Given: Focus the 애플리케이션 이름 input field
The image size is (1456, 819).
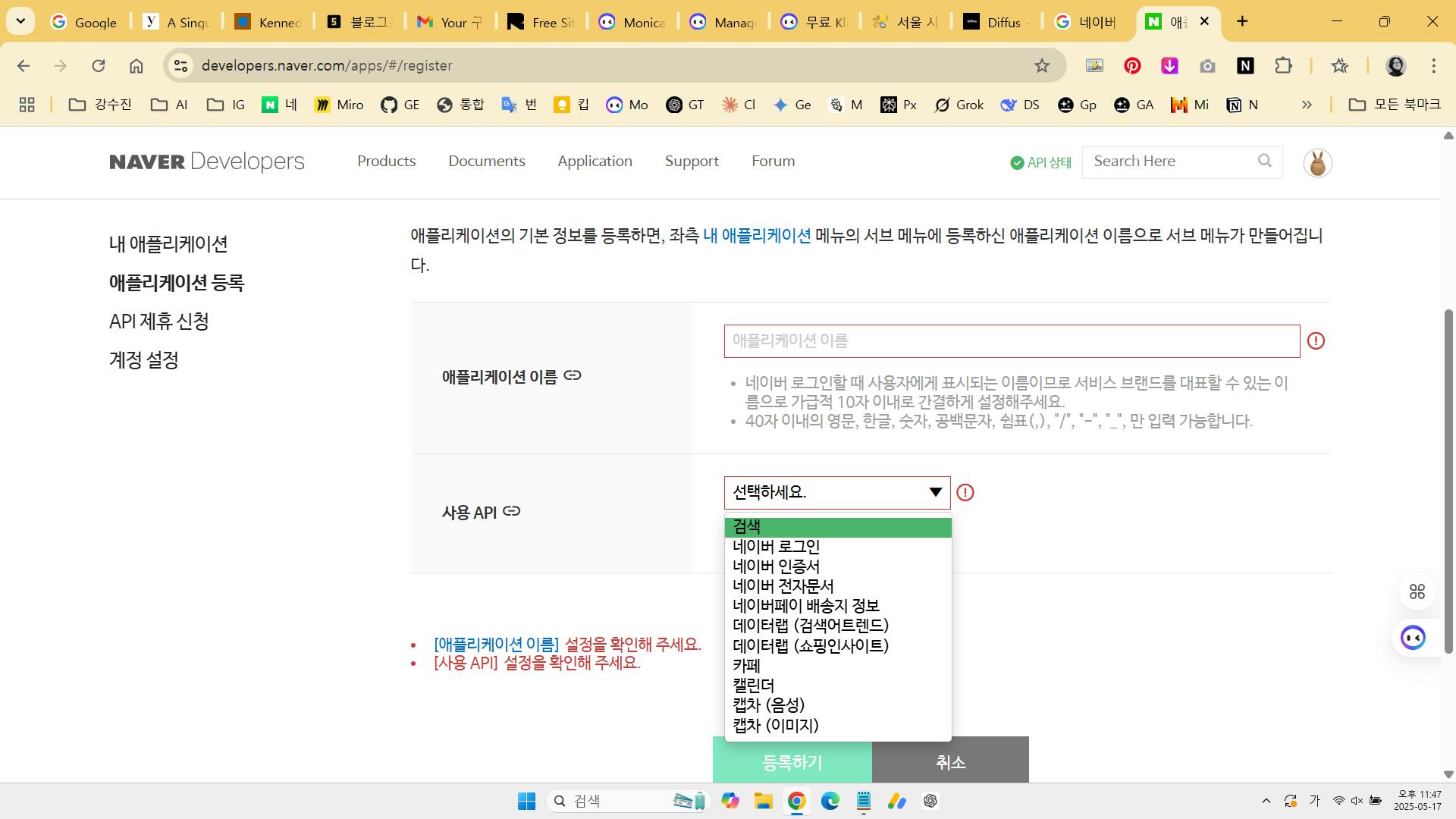Looking at the screenshot, I should pos(1012,341).
